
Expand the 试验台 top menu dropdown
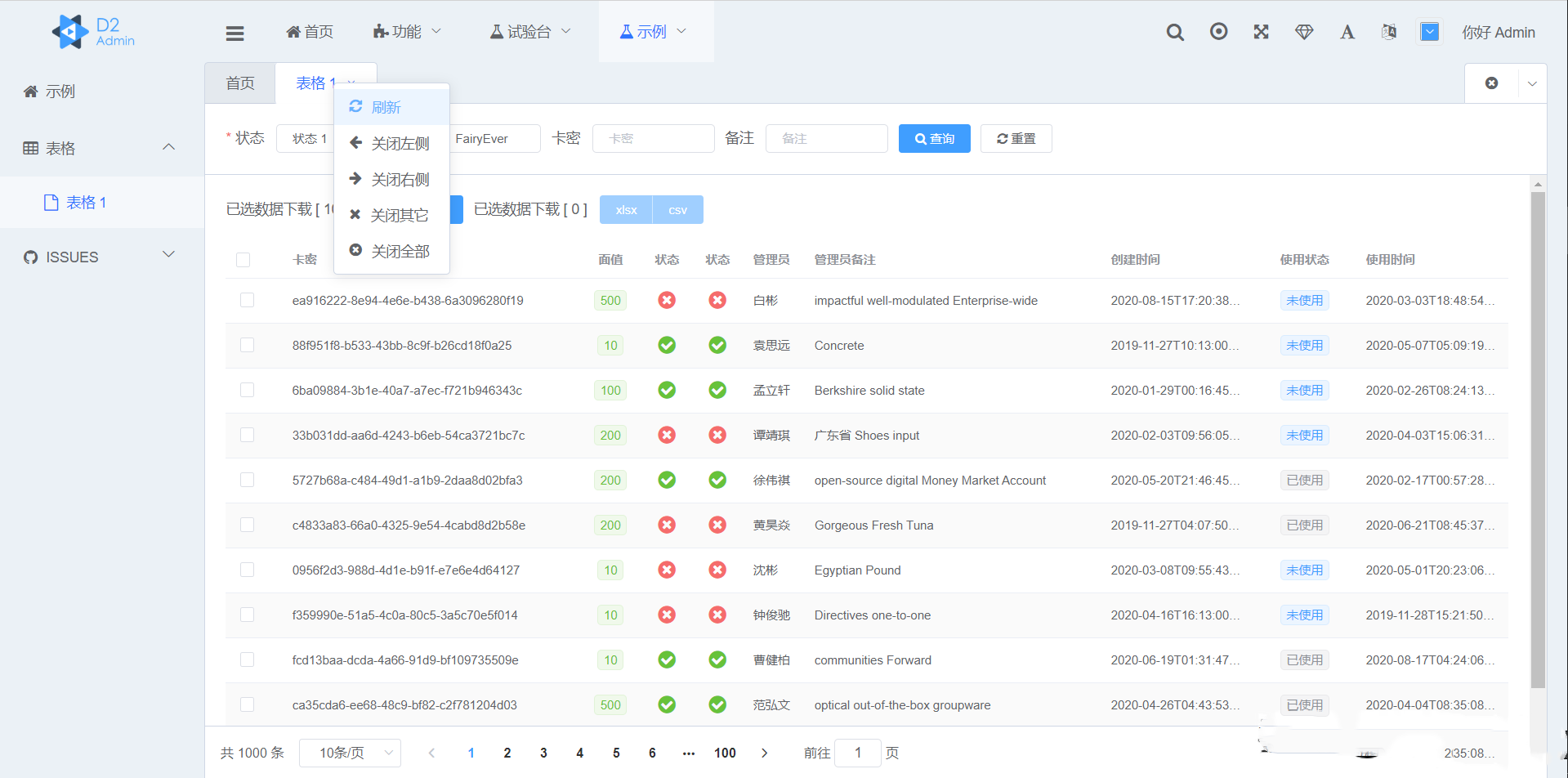[x=529, y=32]
